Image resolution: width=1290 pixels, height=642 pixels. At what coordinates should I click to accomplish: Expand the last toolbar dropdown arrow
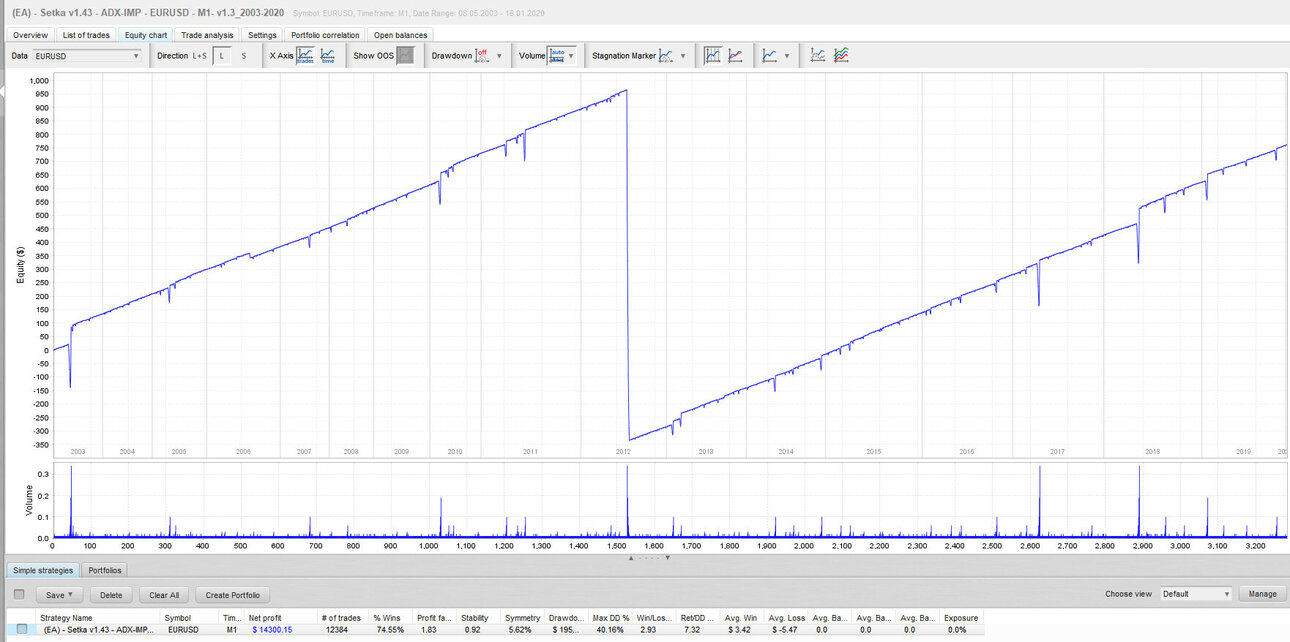click(x=787, y=56)
